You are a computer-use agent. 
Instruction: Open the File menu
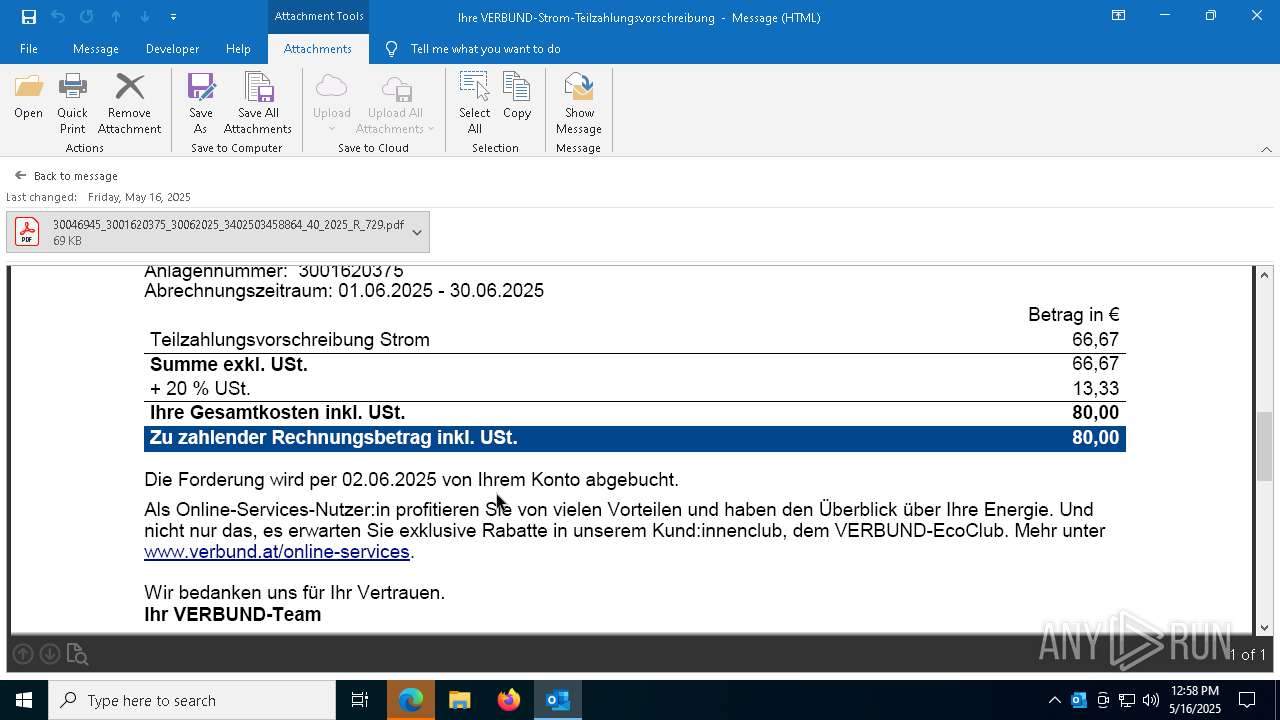(x=29, y=49)
